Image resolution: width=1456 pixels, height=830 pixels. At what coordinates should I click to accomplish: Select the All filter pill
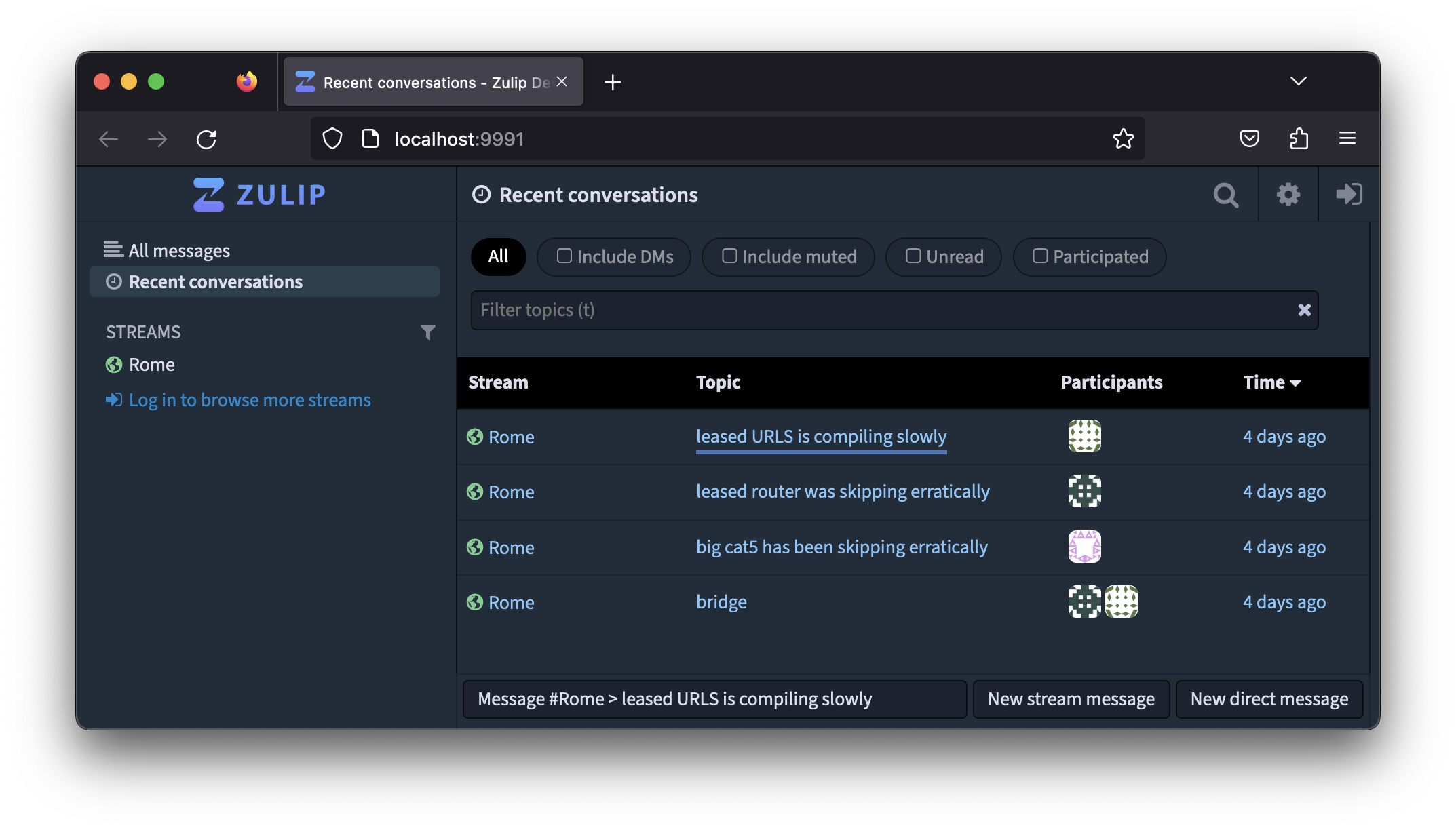click(498, 256)
